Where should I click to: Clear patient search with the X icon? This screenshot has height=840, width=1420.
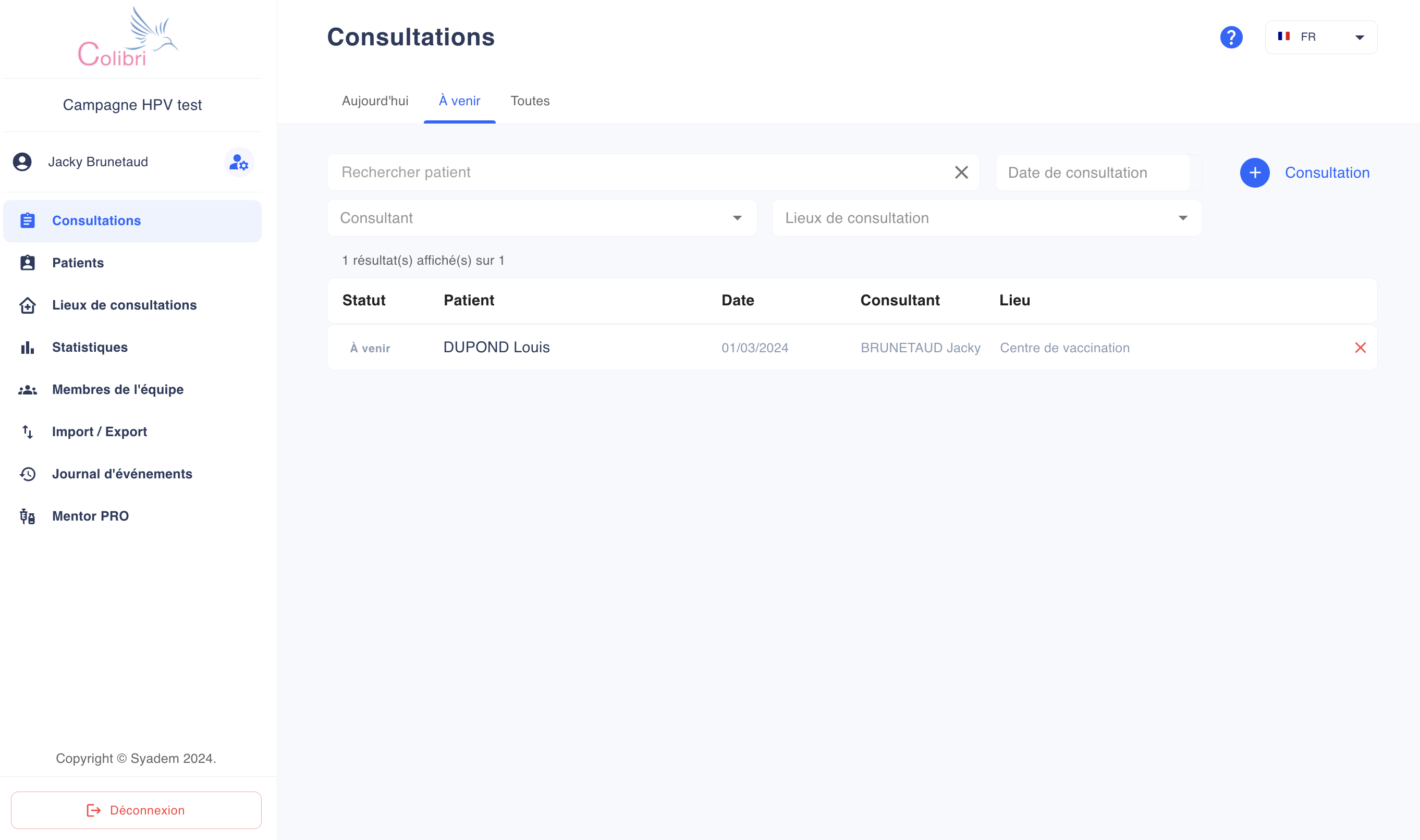(961, 172)
